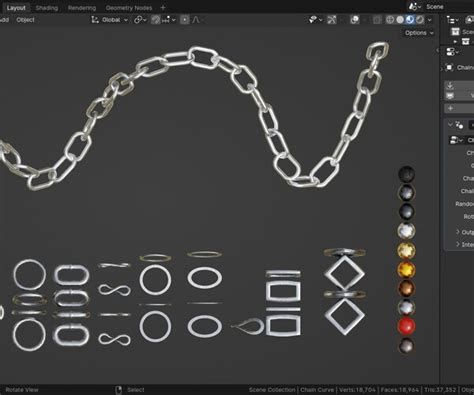Add a modifier with plus button
This screenshot has height=395, width=474.
tap(450, 108)
